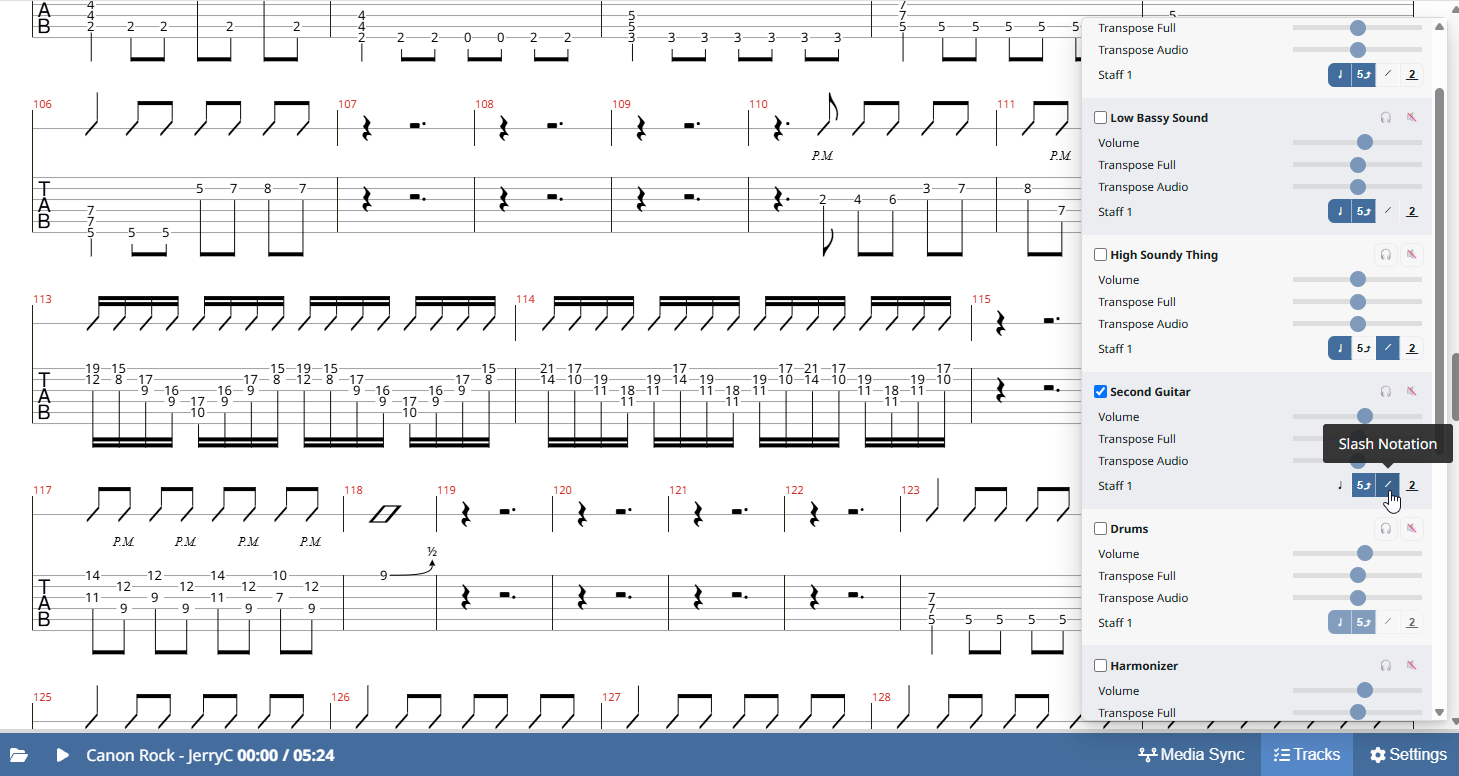Select the Low Bassy Sound checkbox

tap(1101, 118)
